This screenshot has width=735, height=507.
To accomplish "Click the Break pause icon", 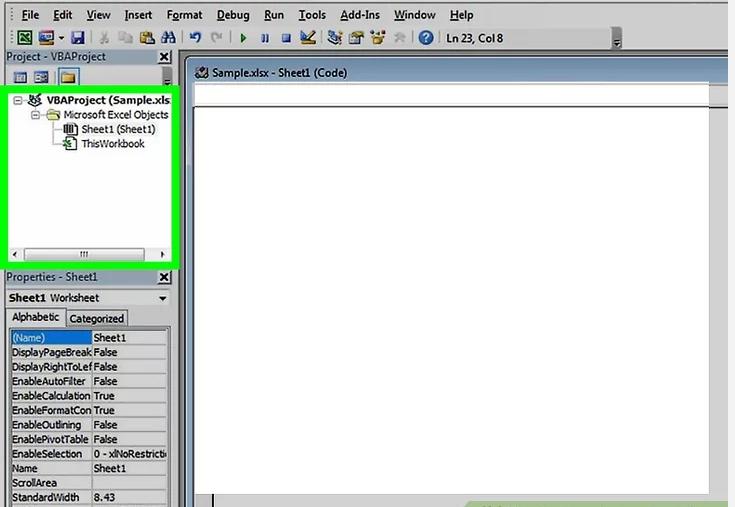I will pyautogui.click(x=265, y=38).
